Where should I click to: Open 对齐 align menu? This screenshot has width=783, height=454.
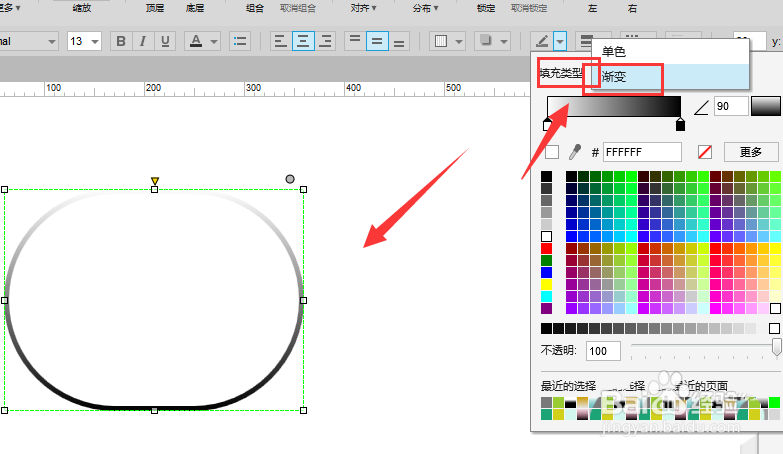click(x=363, y=8)
